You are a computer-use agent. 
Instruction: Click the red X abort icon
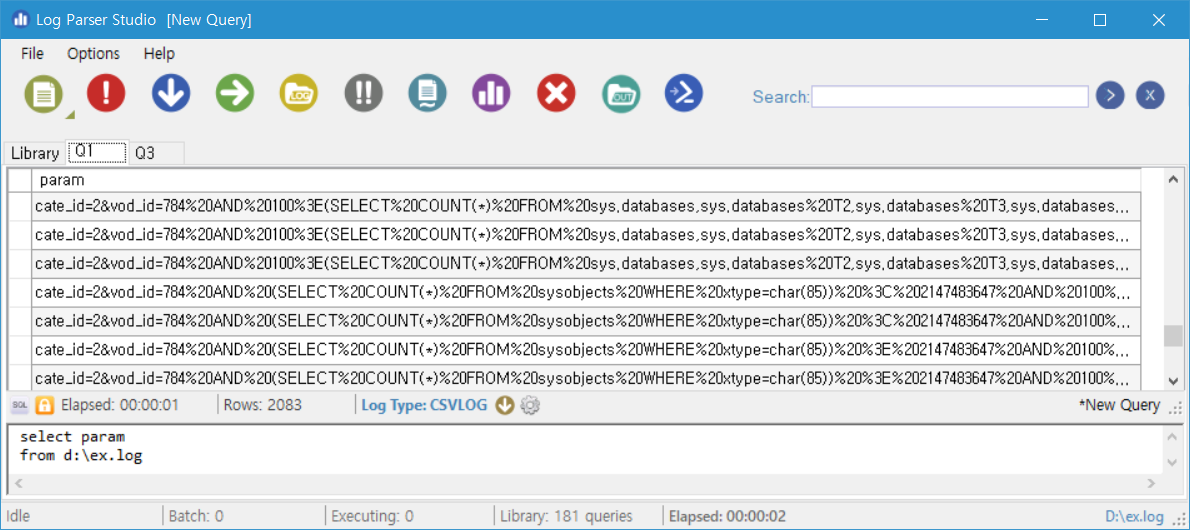click(556, 93)
